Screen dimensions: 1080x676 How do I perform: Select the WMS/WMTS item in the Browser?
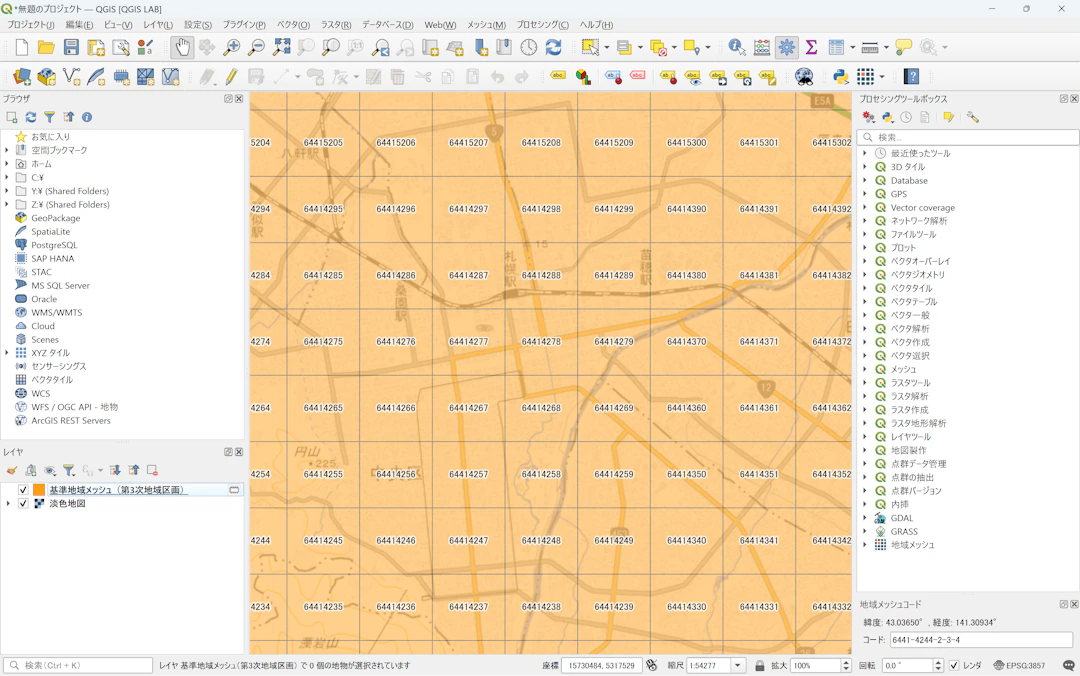click(56, 312)
